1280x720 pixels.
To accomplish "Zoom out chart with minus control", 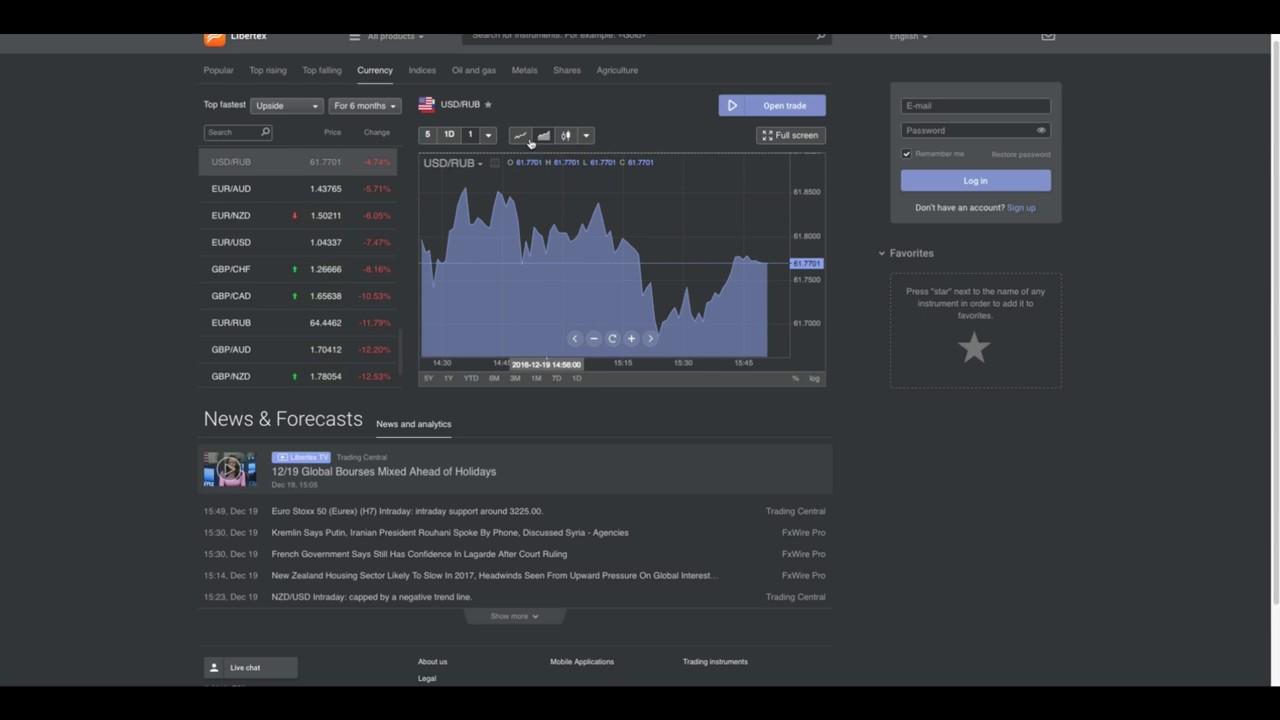I will tap(593, 339).
